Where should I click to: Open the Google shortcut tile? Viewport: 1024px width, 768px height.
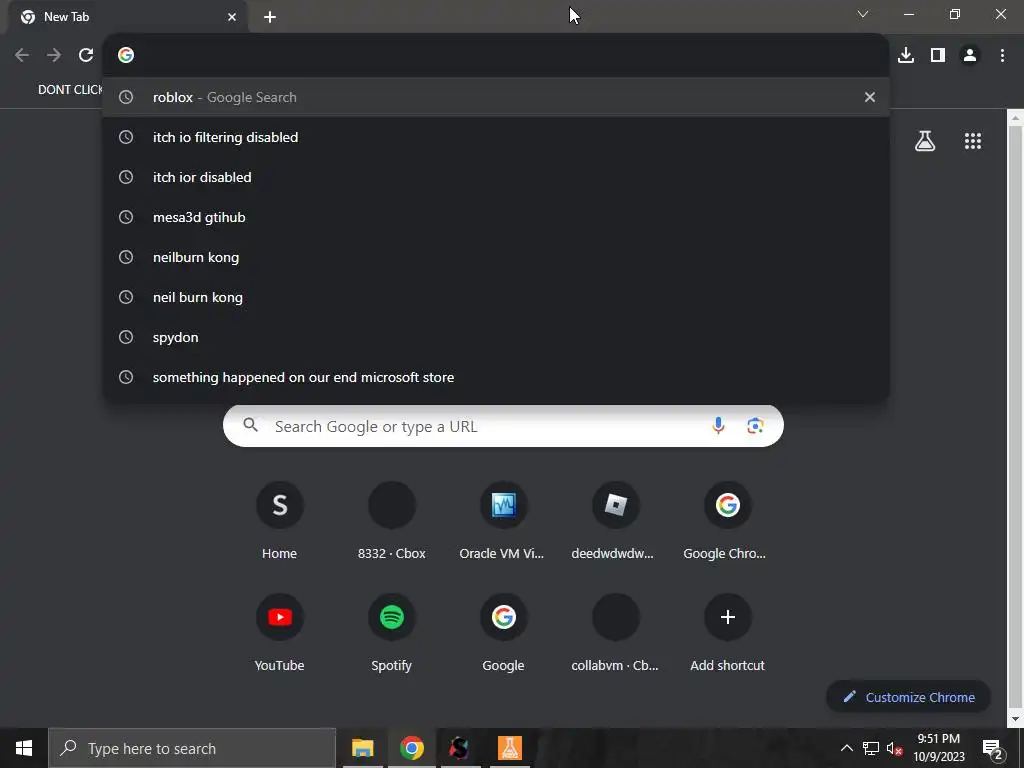[503, 633]
